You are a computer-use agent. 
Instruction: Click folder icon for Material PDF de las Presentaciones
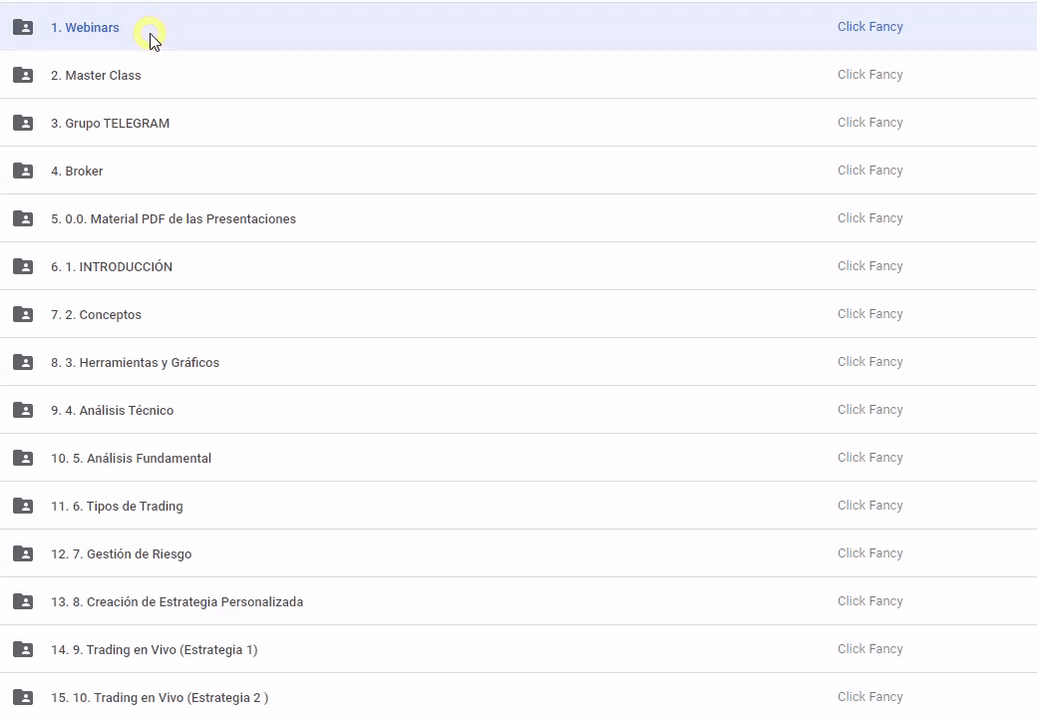[23, 219]
